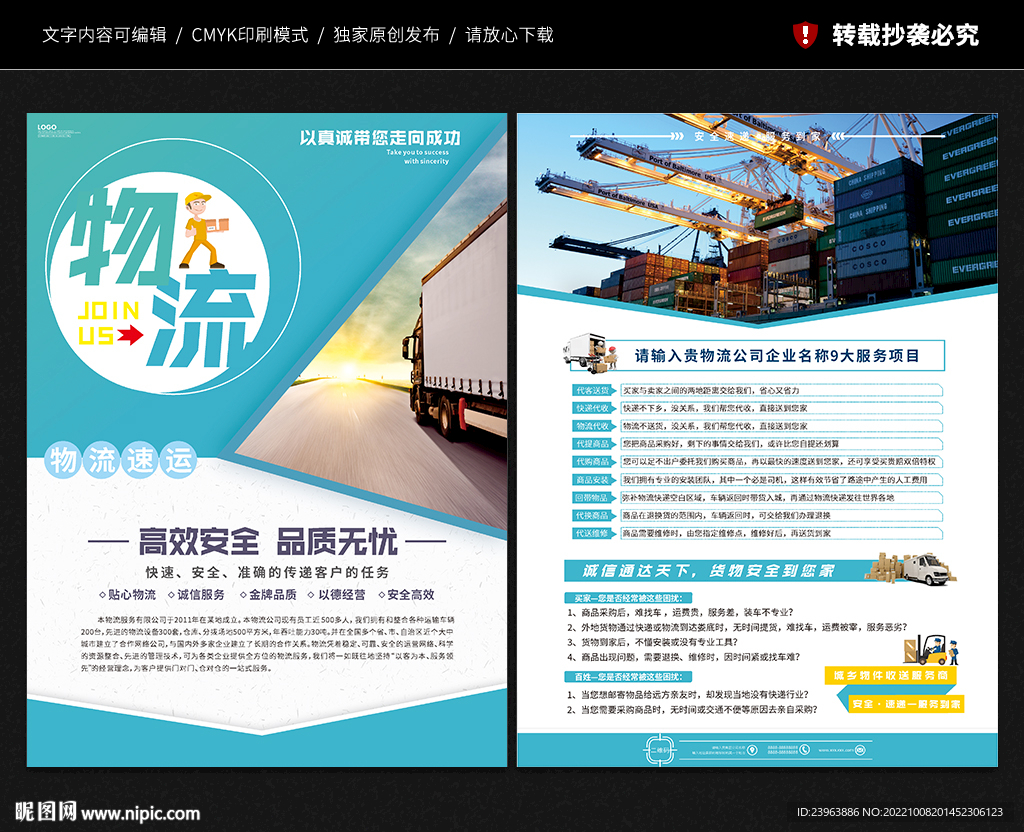The width and height of the screenshot is (1024, 832).
Task: Click the location pin icon in the footer
Action: 752,750
